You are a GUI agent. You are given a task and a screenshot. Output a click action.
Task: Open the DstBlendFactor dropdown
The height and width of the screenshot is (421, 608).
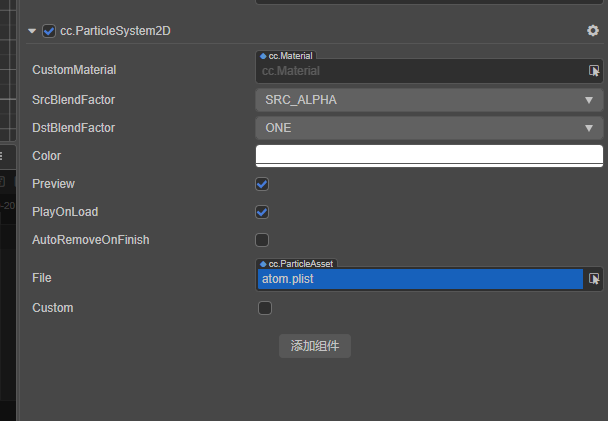click(x=429, y=128)
